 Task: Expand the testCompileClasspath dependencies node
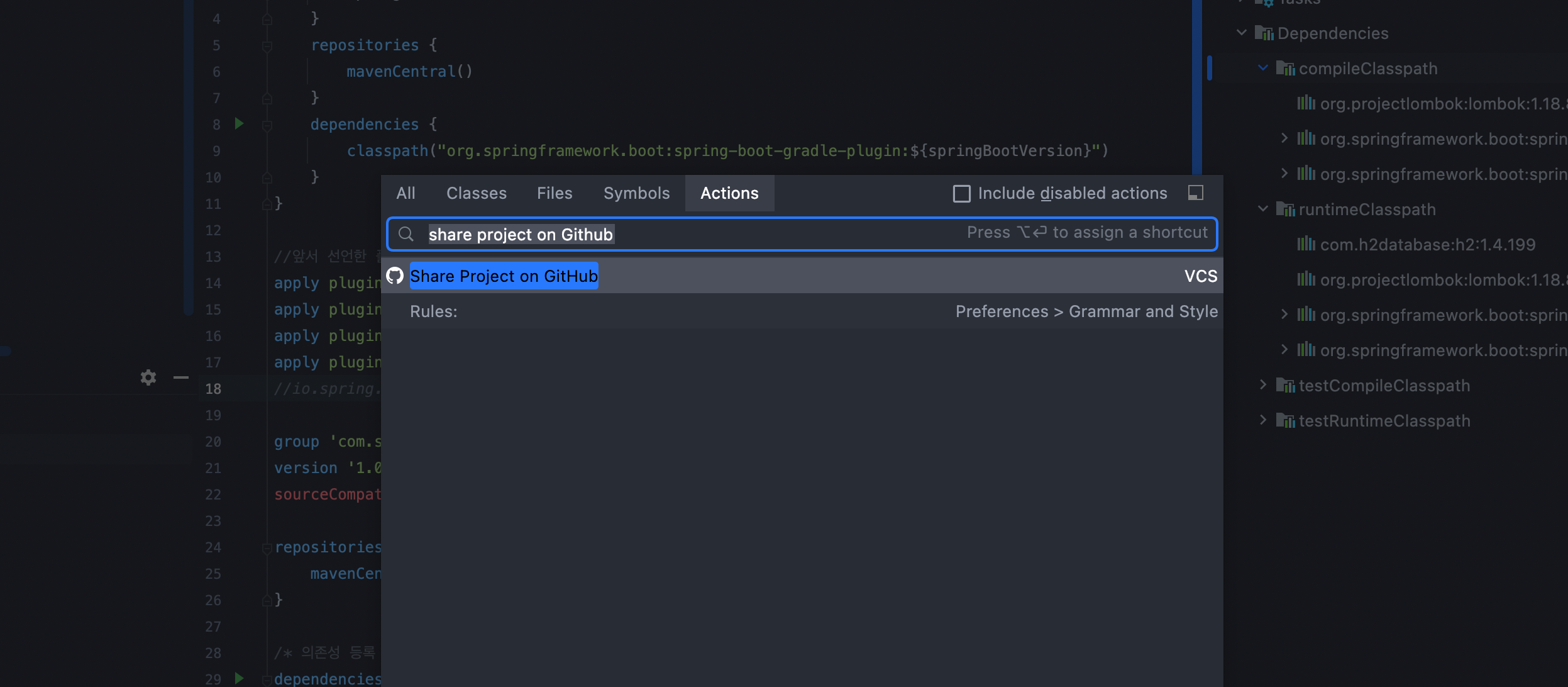1264,384
